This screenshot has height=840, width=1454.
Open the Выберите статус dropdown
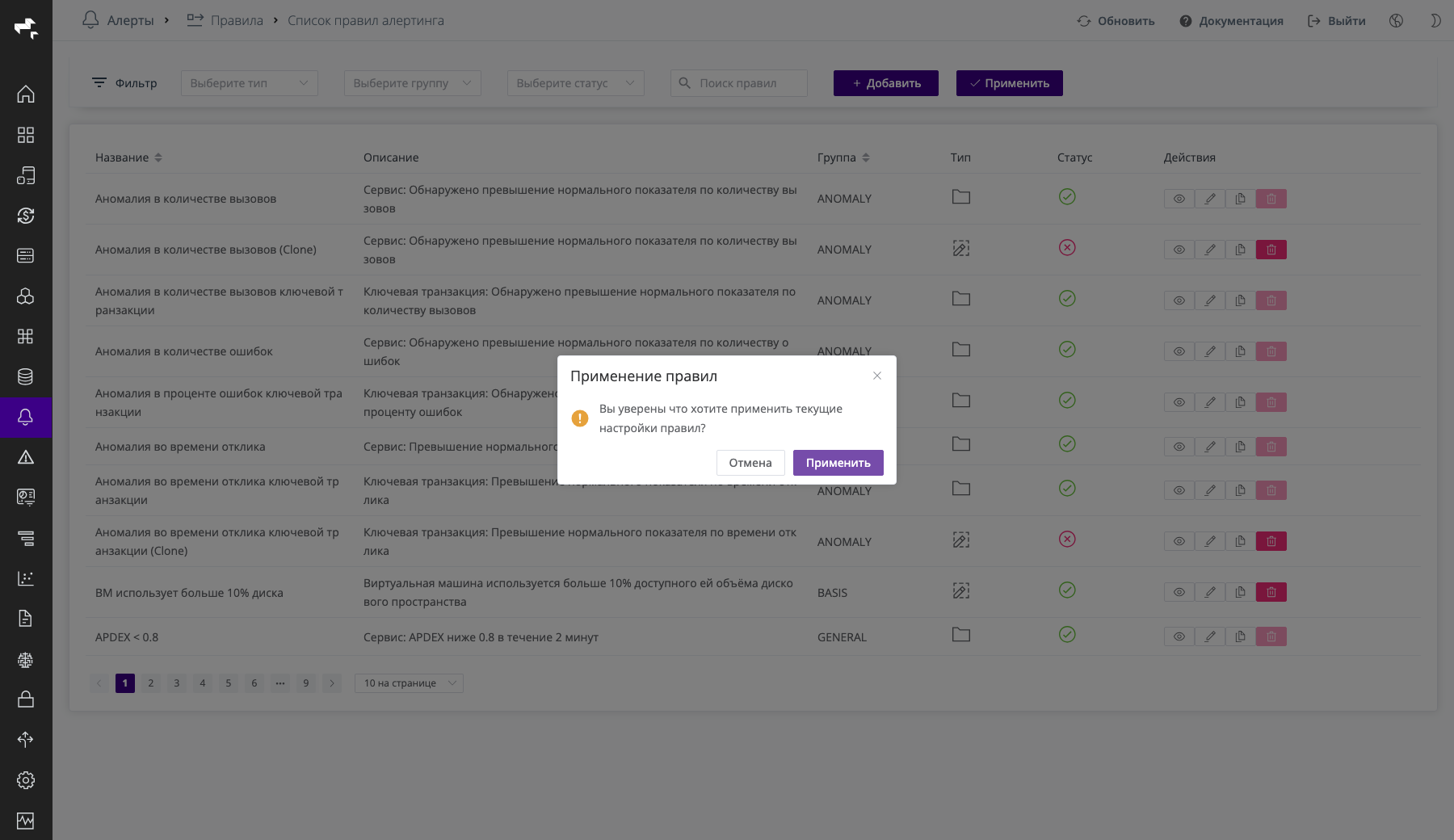point(576,83)
